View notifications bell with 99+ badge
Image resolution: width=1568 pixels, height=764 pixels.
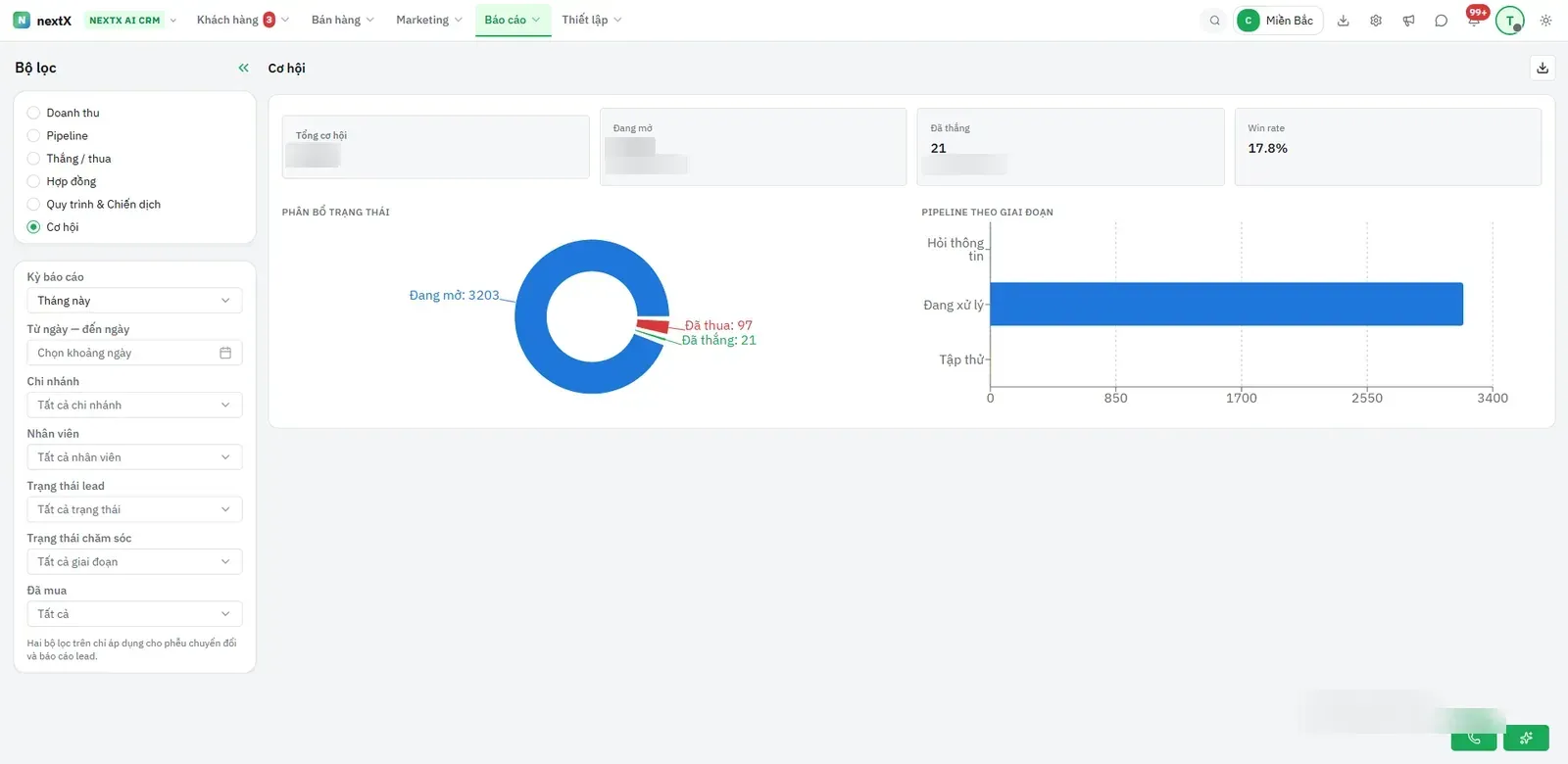(x=1474, y=20)
